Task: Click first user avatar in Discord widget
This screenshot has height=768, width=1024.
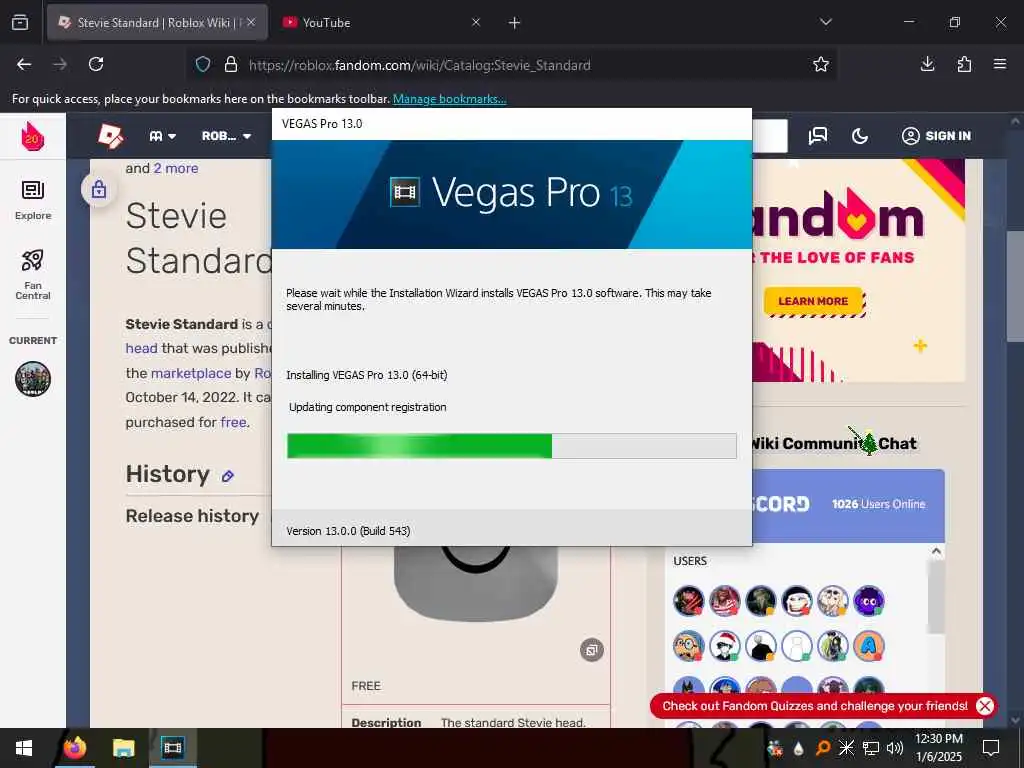Action: pyautogui.click(x=688, y=601)
